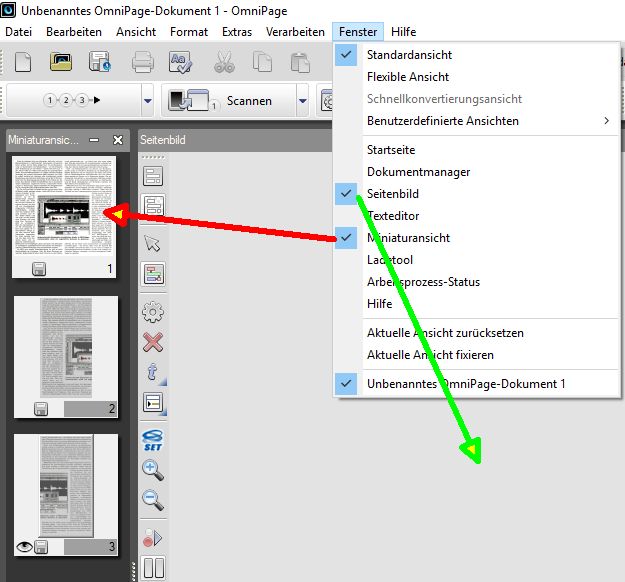Start the 1-2-3 workflow button
The width and height of the screenshot is (625, 582).
pos(72,100)
